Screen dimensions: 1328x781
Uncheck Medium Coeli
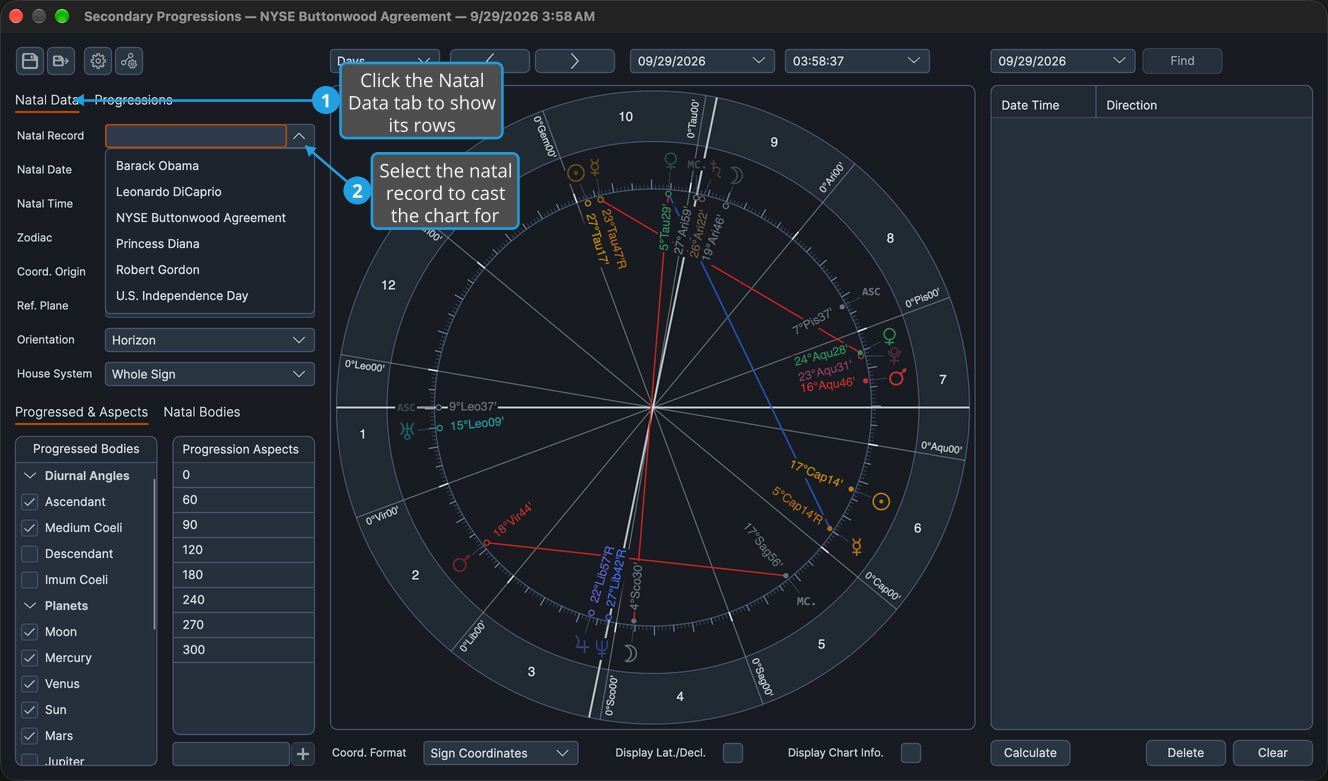pos(30,528)
